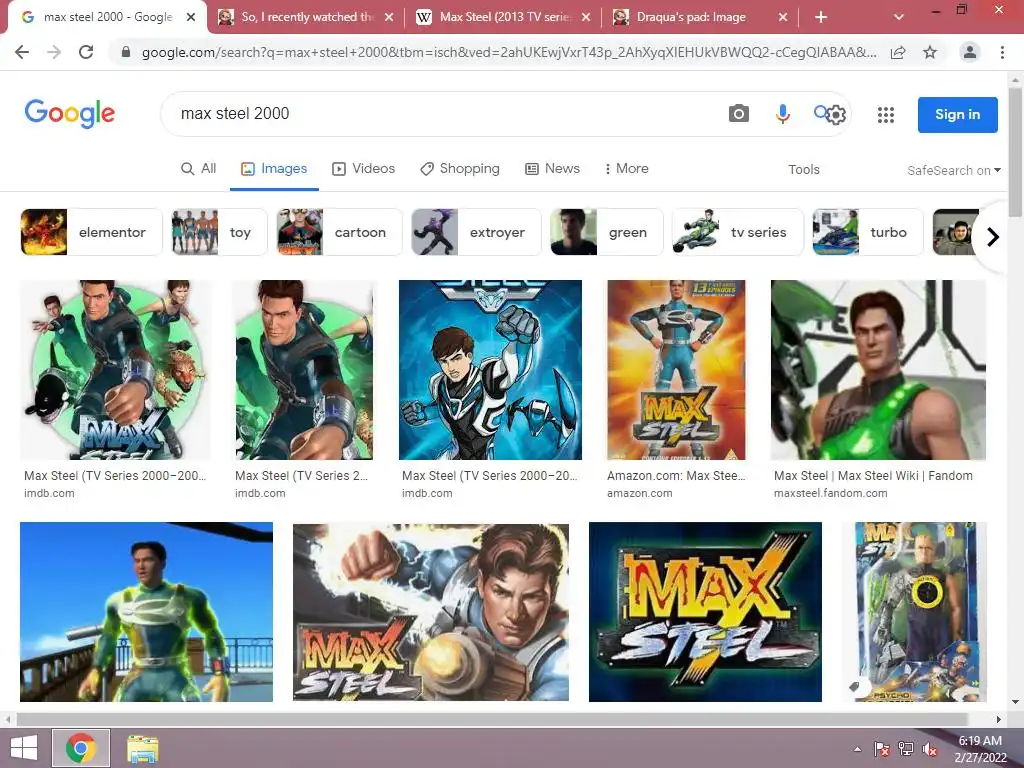Filter results by the turbo chip
This screenshot has height=768, width=1024.
tap(868, 232)
